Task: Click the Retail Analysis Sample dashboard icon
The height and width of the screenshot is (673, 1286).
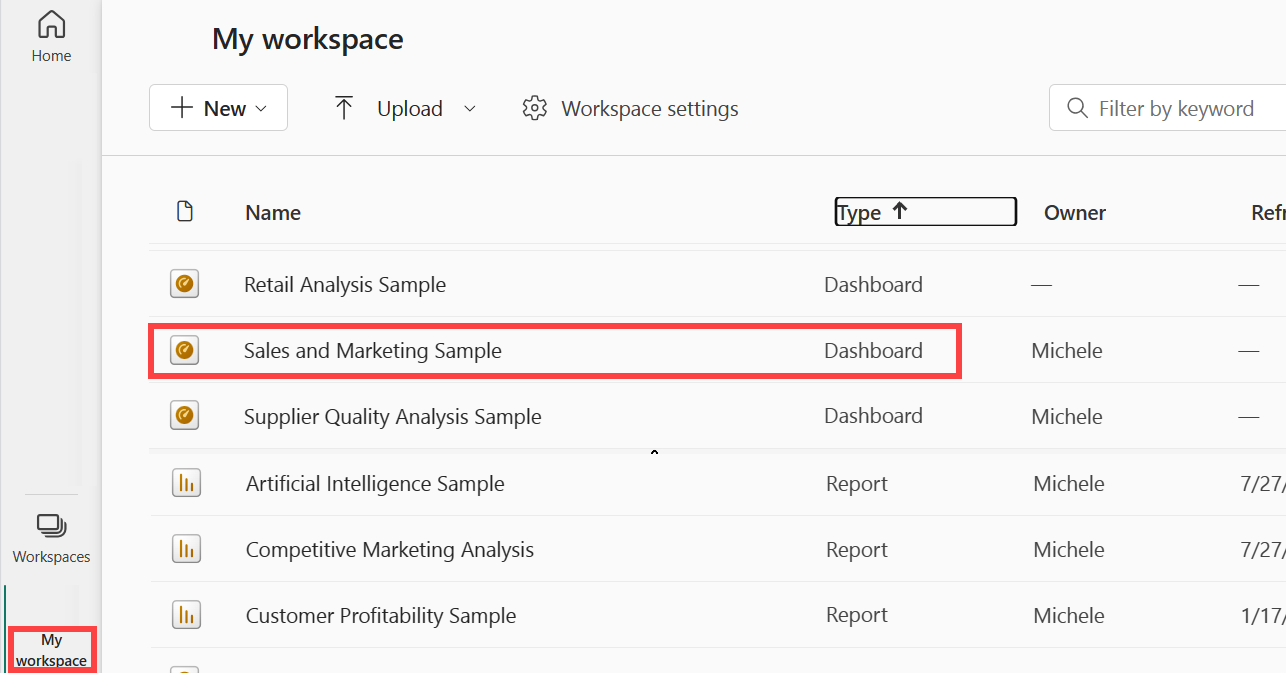Action: 185,284
